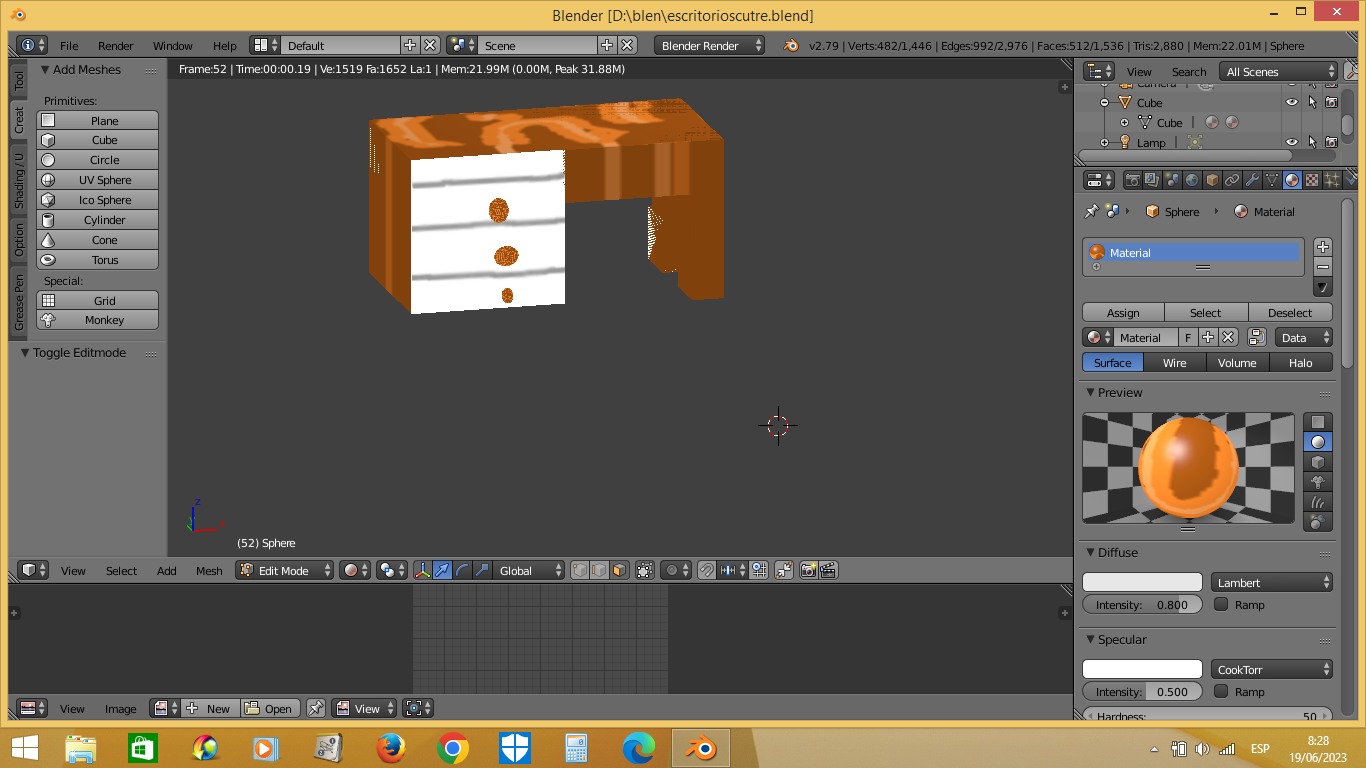
Task: Open the mesh Data properties tab icon
Action: pyautogui.click(x=1272, y=180)
